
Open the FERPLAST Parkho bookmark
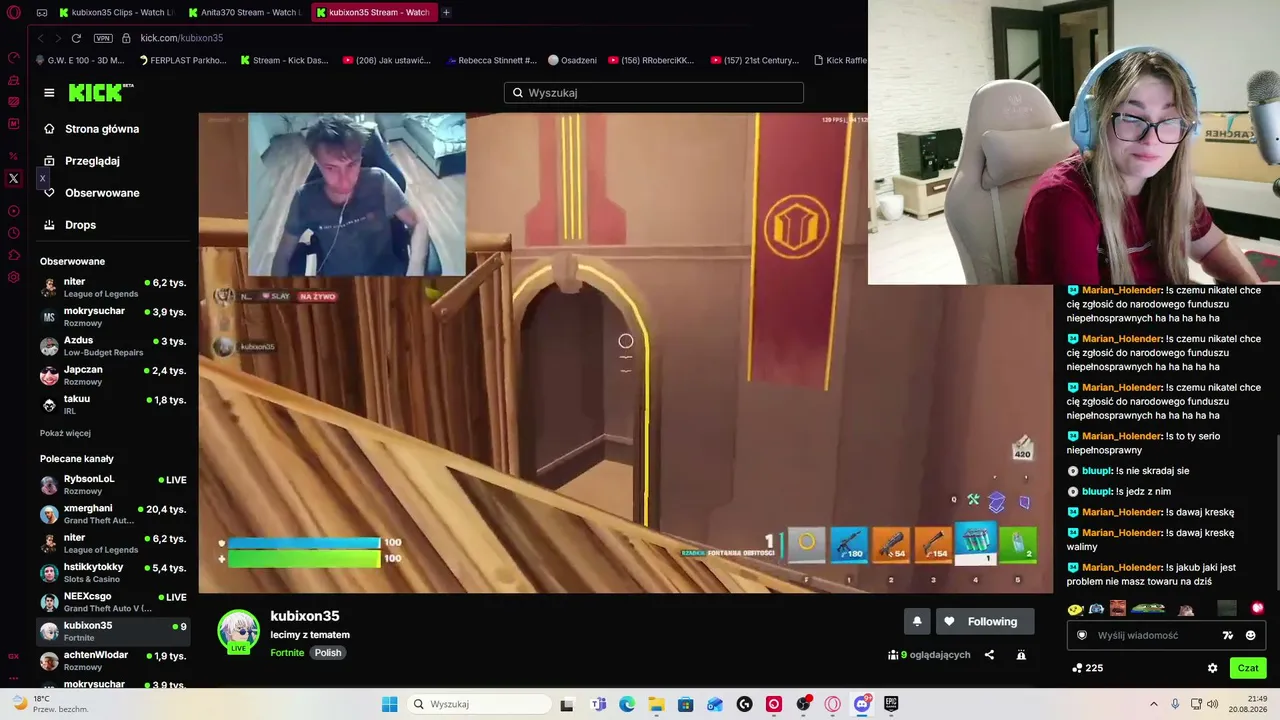(182, 60)
